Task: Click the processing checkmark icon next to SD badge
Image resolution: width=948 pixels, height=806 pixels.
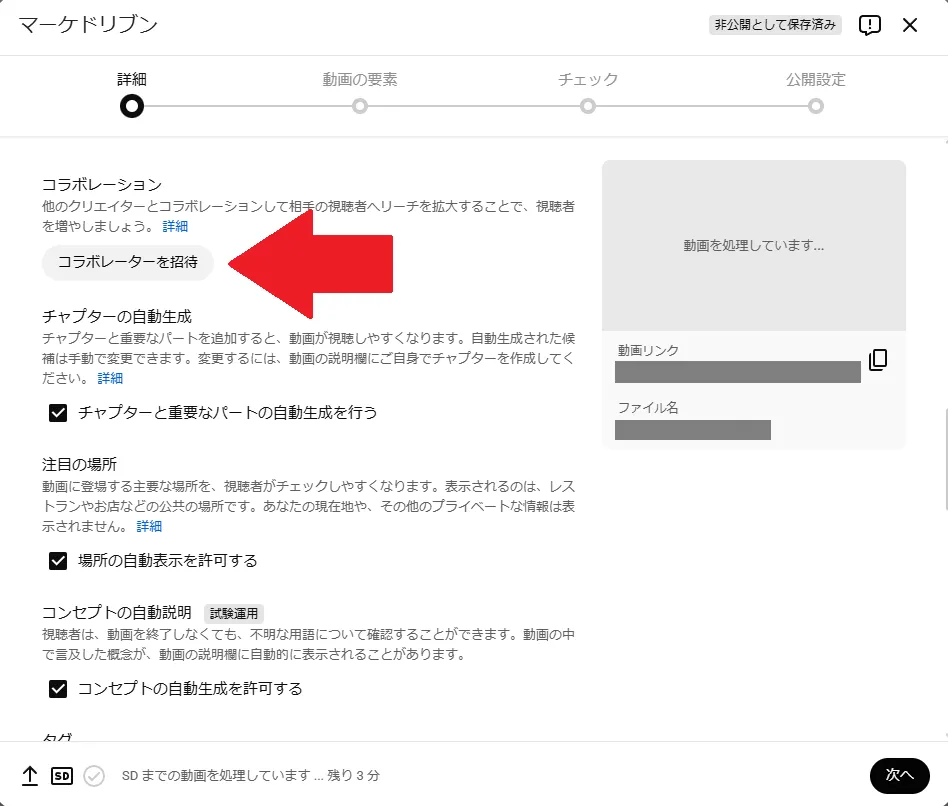Action: [93, 775]
